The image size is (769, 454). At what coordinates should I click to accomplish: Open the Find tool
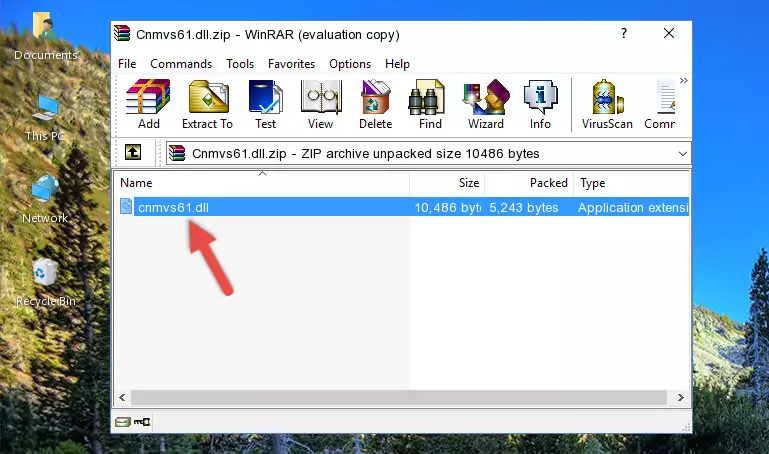(430, 104)
